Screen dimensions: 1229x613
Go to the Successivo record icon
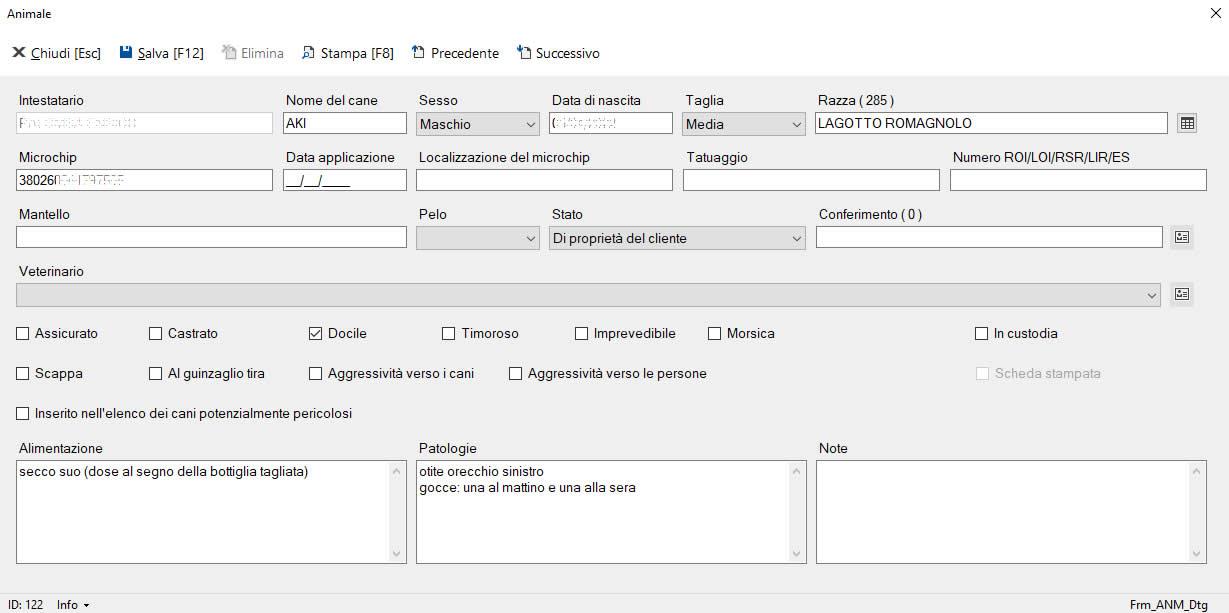[523, 53]
